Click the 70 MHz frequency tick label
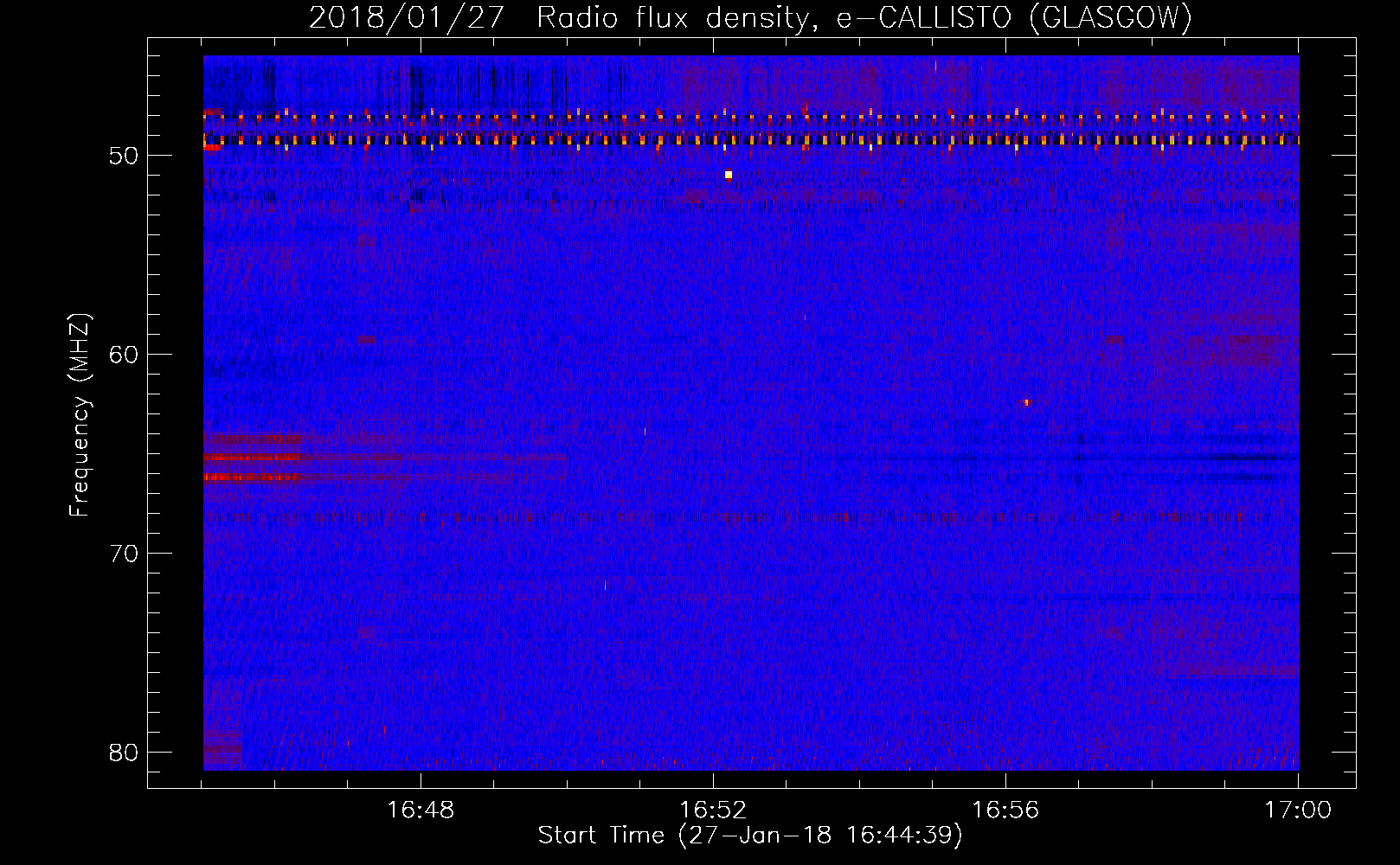The image size is (1400, 865). pos(124,554)
